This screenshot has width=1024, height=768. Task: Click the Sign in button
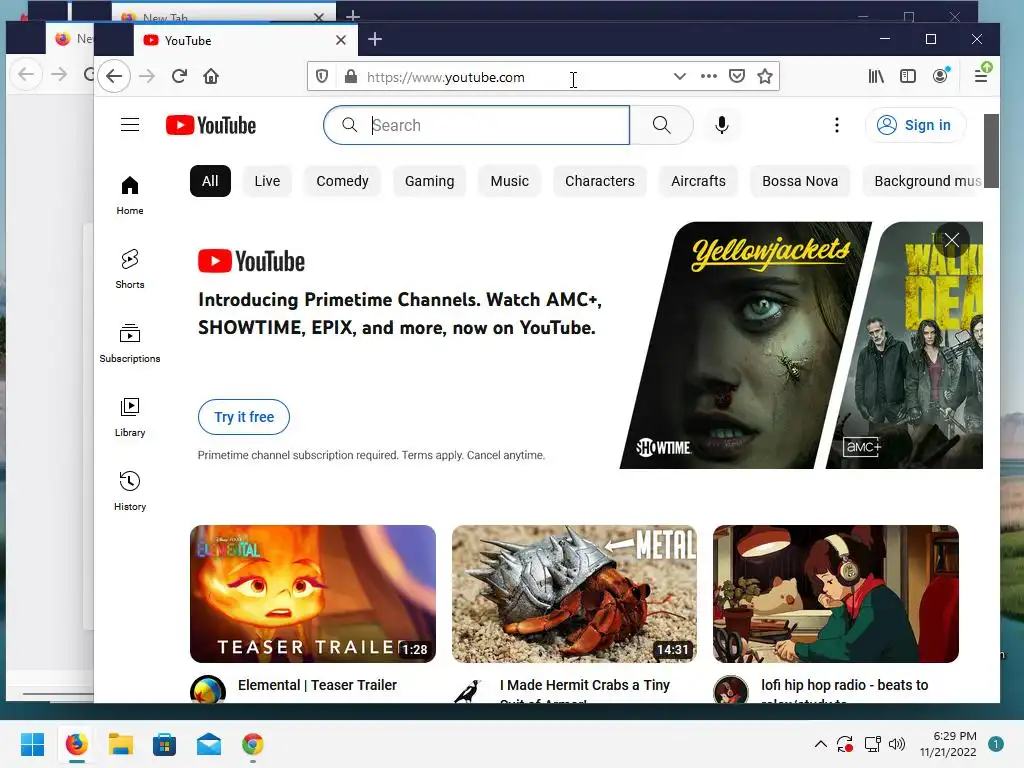click(916, 125)
